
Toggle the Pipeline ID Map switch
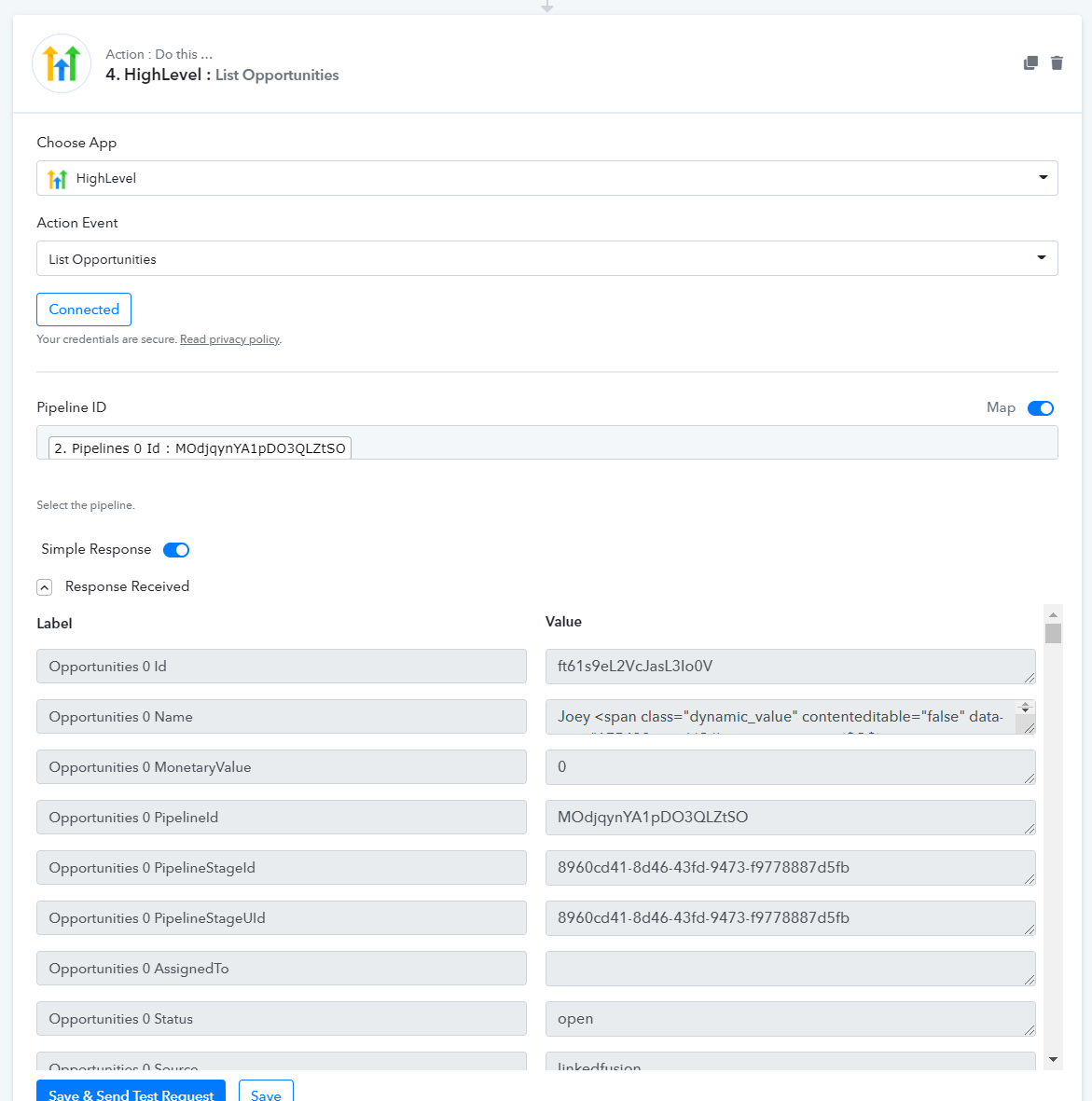click(x=1040, y=408)
